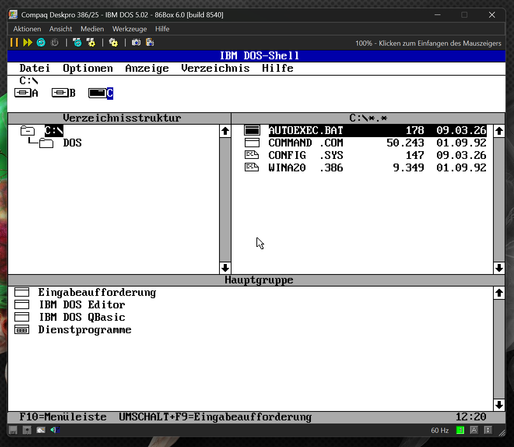Click the yellow fast-forward toolbar icon
This screenshot has width=514, height=447.
28,43
